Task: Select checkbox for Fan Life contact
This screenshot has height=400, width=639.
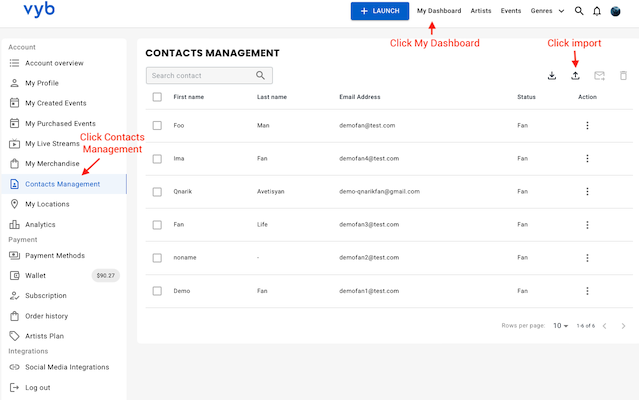Action: click(157, 225)
